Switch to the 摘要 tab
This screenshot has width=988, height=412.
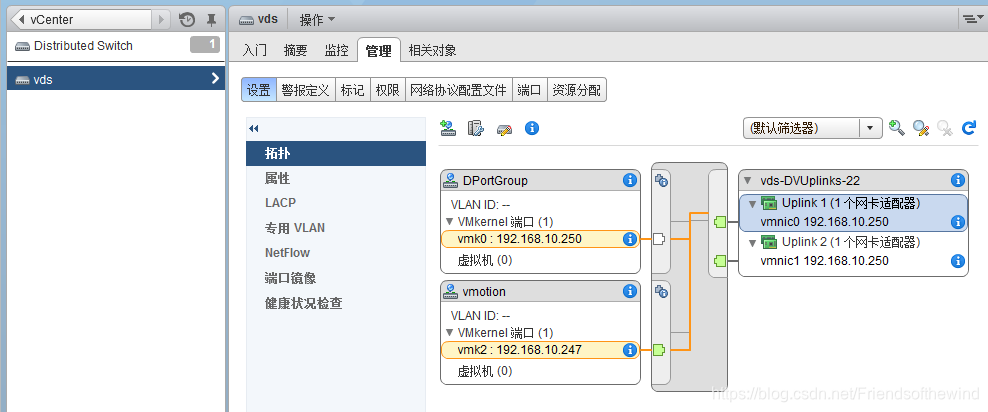click(x=296, y=51)
